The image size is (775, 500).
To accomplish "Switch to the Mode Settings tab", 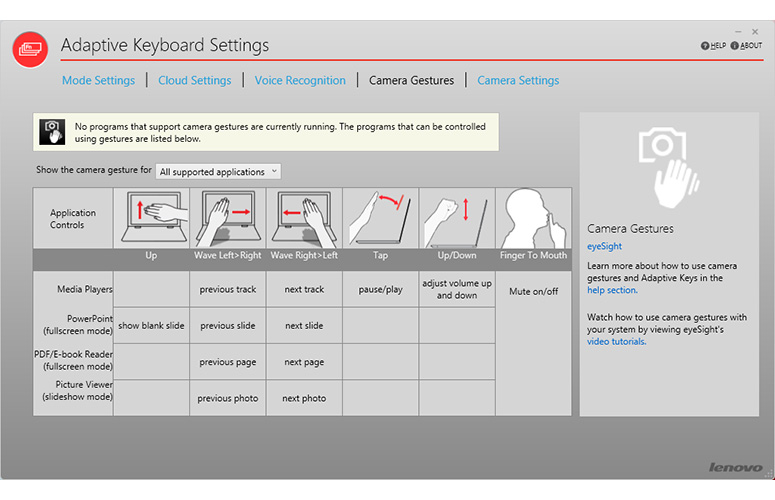I will coord(98,80).
